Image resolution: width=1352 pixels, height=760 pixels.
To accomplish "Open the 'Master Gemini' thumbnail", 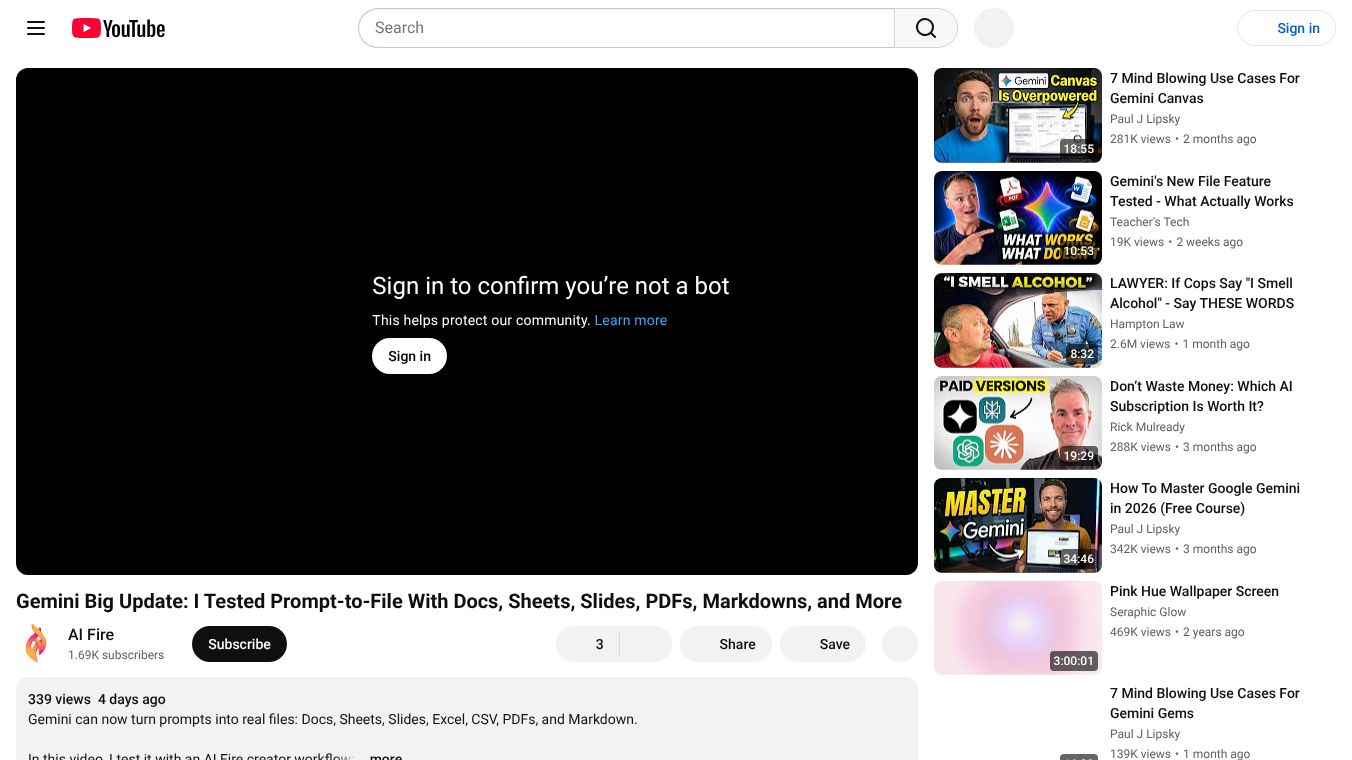I will tap(1018, 525).
